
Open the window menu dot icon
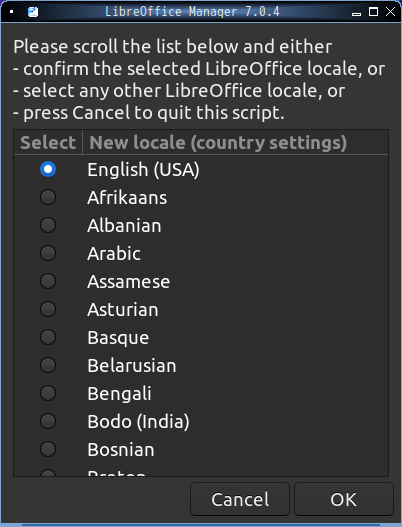(x=12, y=12)
